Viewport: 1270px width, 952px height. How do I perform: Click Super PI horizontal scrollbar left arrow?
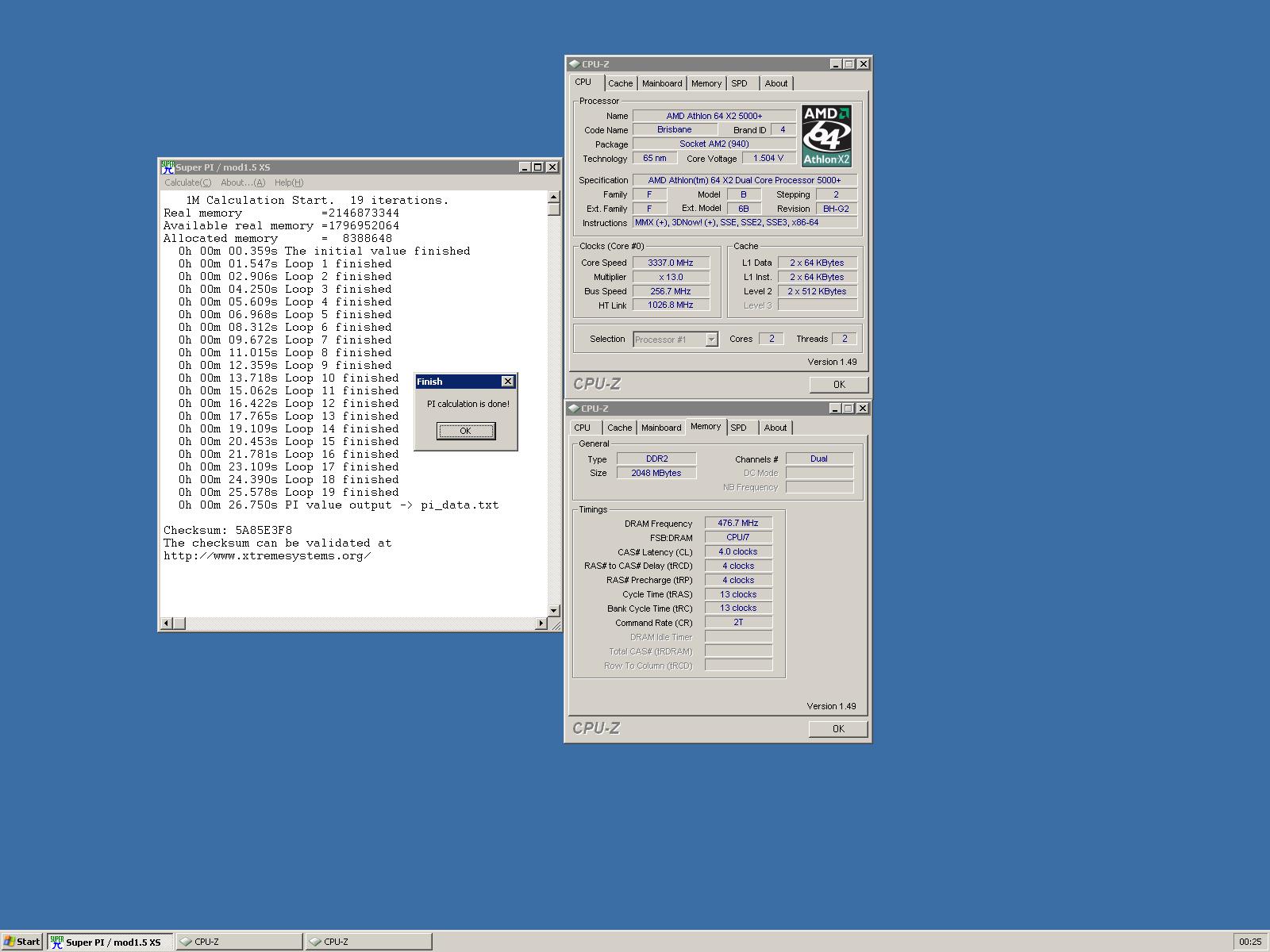pos(166,624)
